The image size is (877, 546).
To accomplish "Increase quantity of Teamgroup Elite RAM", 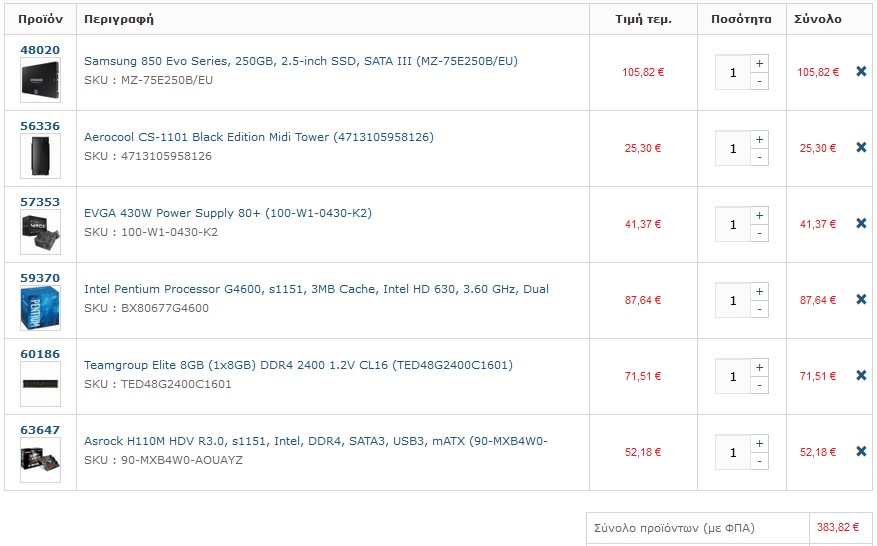I will tap(759, 368).
